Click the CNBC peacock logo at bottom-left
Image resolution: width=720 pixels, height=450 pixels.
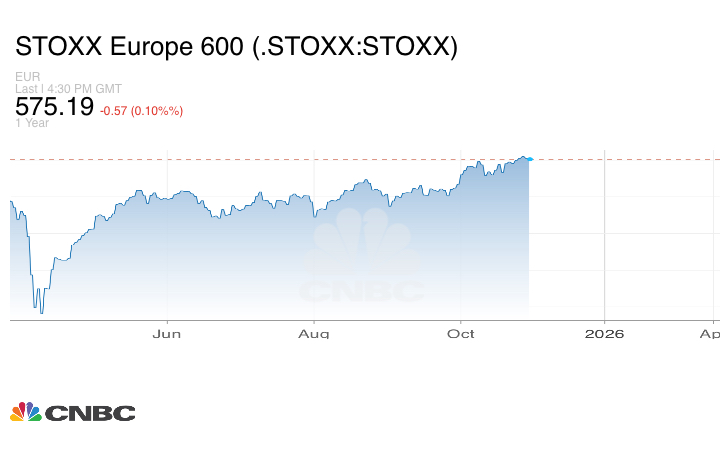[25, 412]
